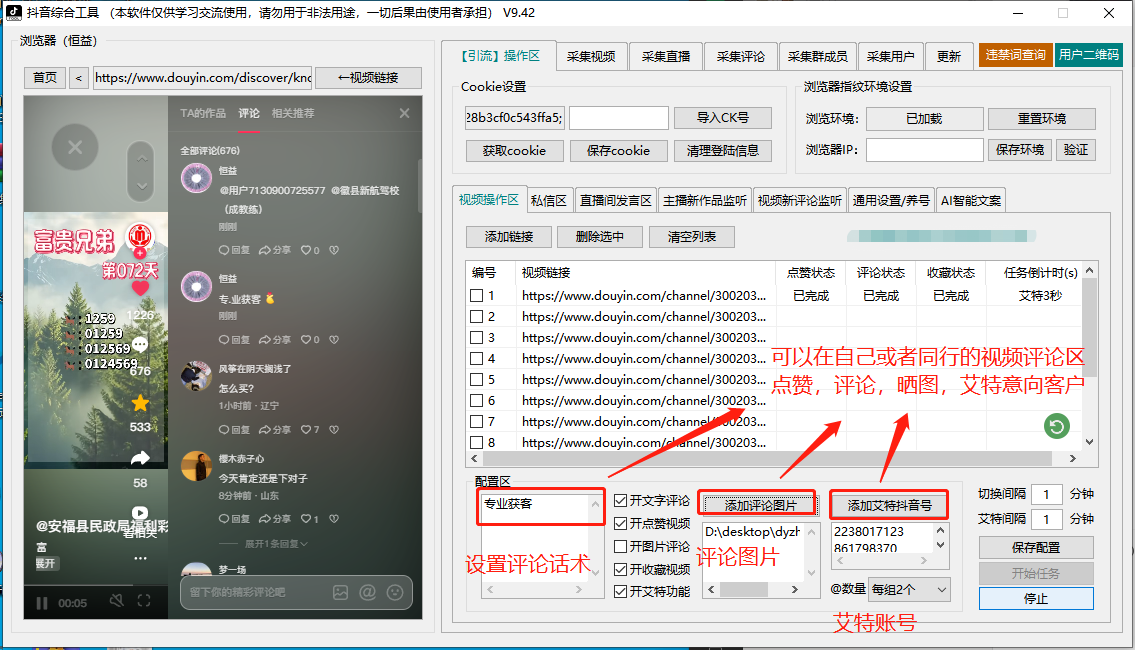The image size is (1135, 650).
Task: Switch to the TA的作品 tab
Action: click(203, 112)
